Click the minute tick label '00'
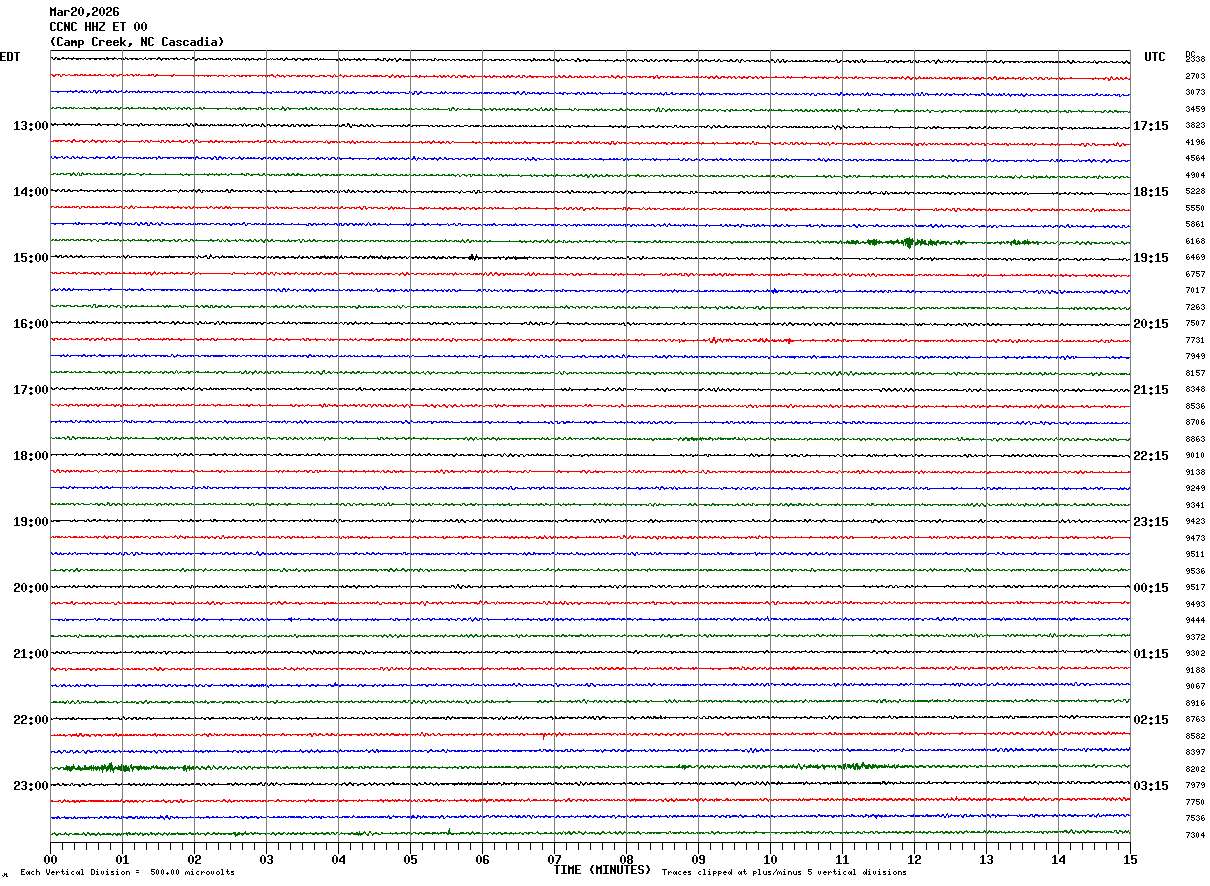This screenshot has width=1210, height=886. click(51, 859)
